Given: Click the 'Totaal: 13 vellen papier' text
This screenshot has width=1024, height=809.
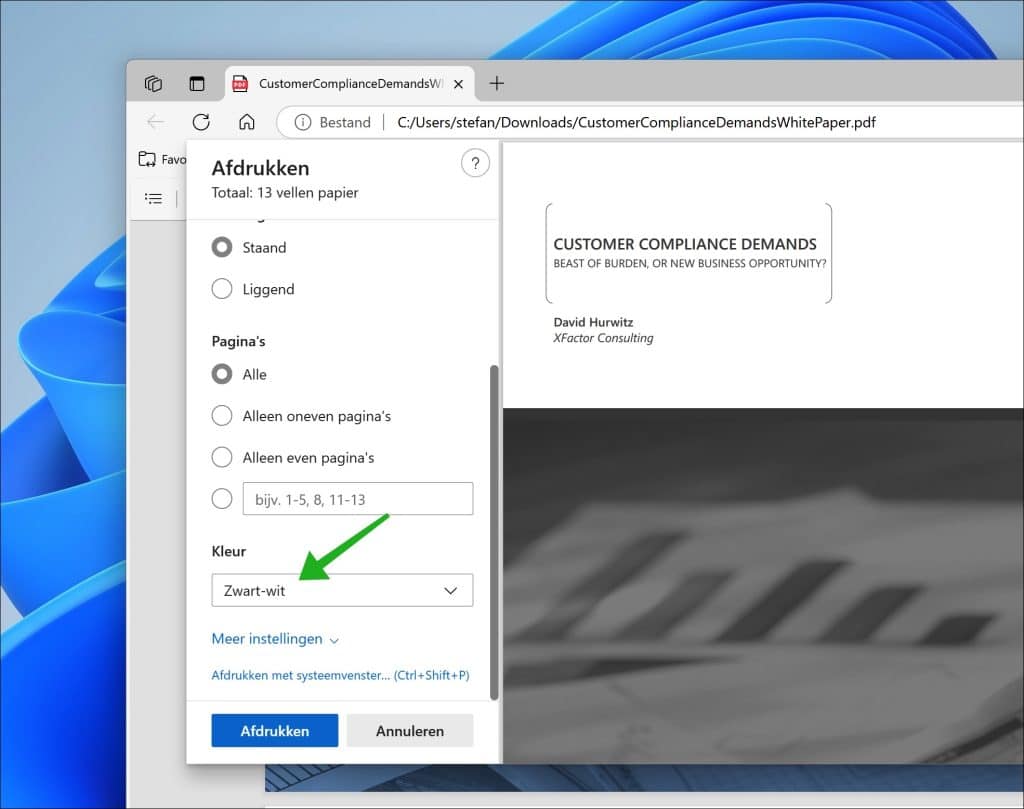Looking at the screenshot, I should tap(285, 193).
